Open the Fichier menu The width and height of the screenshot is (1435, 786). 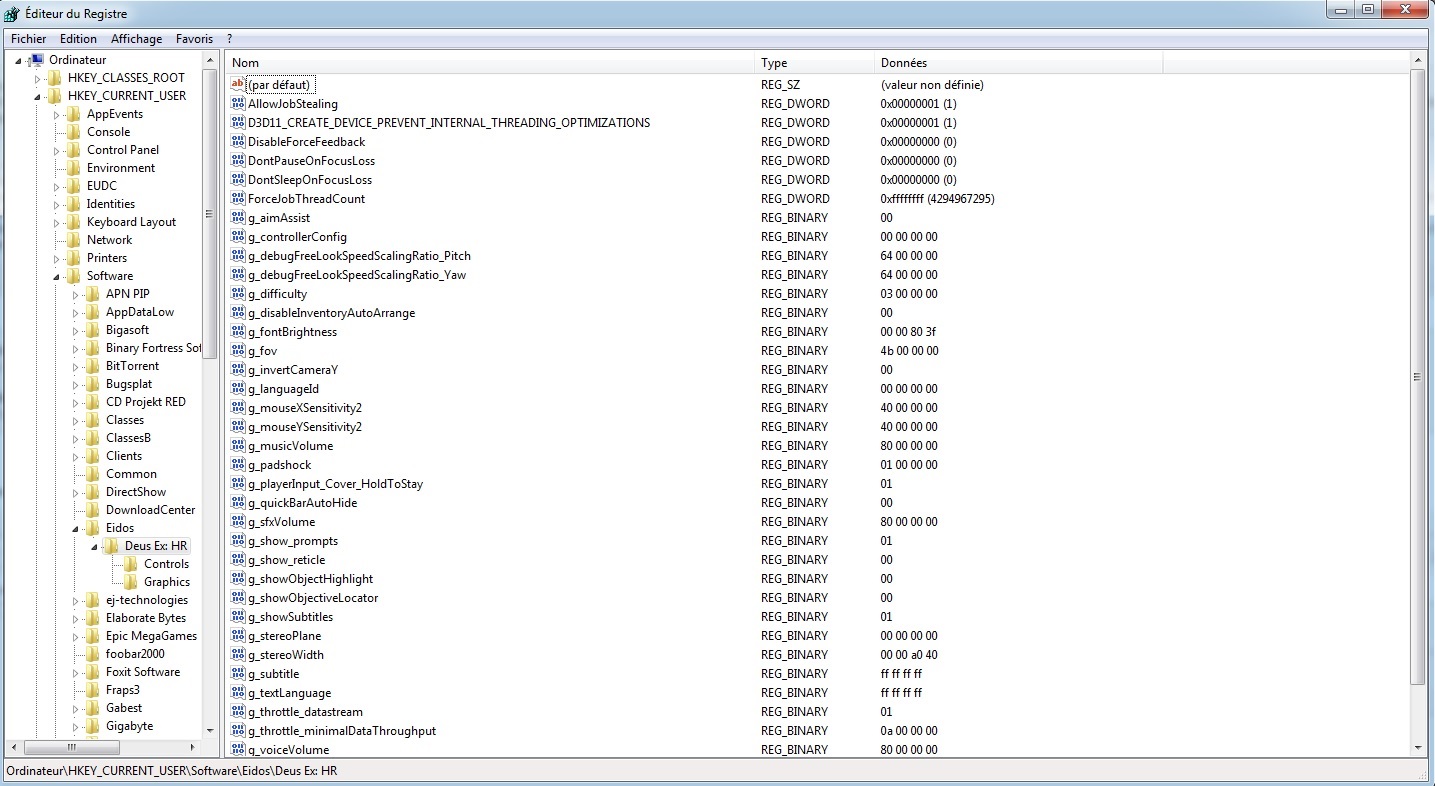[29, 39]
